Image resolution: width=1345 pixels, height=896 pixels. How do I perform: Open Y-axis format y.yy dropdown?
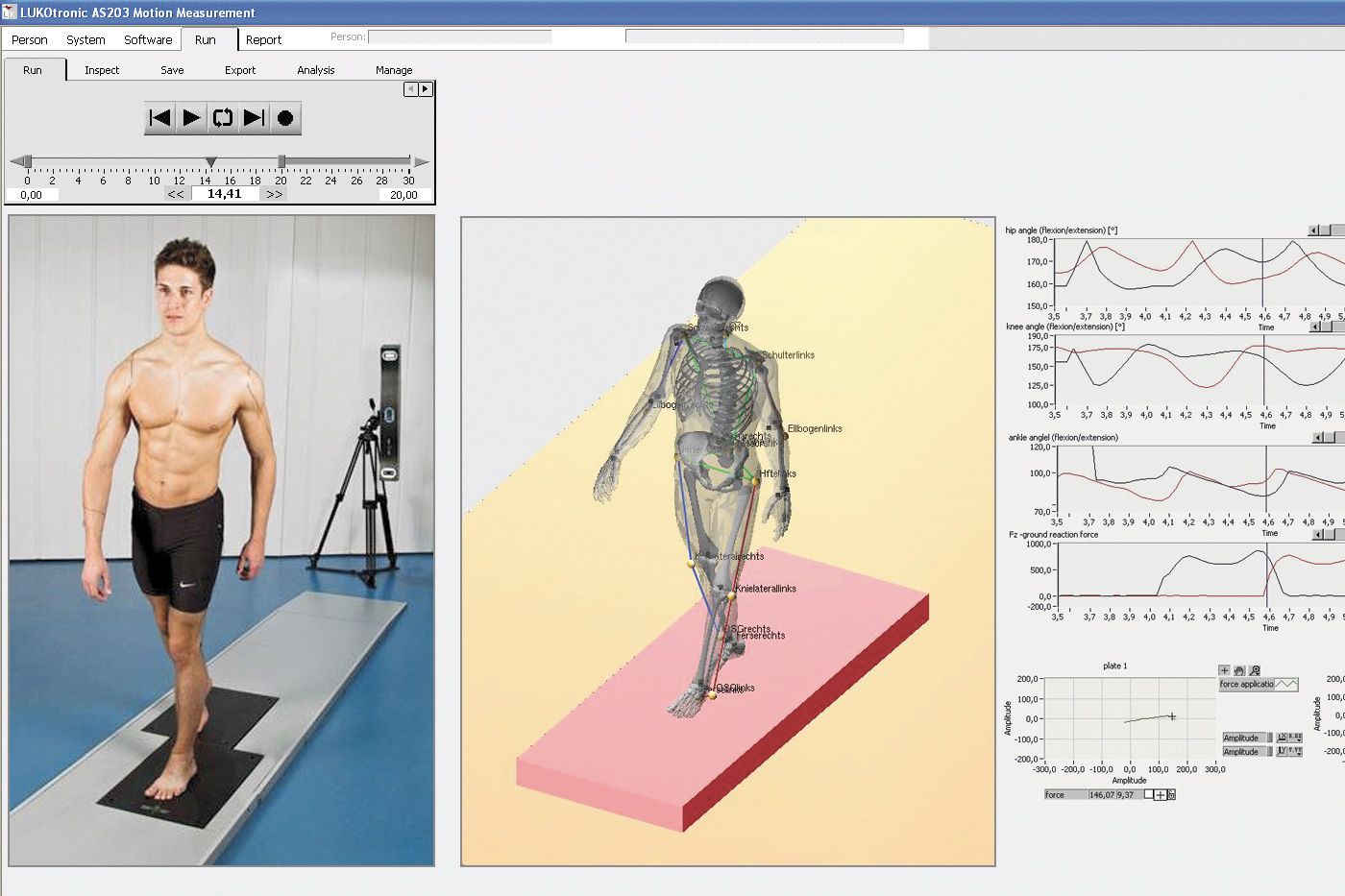point(1296,752)
